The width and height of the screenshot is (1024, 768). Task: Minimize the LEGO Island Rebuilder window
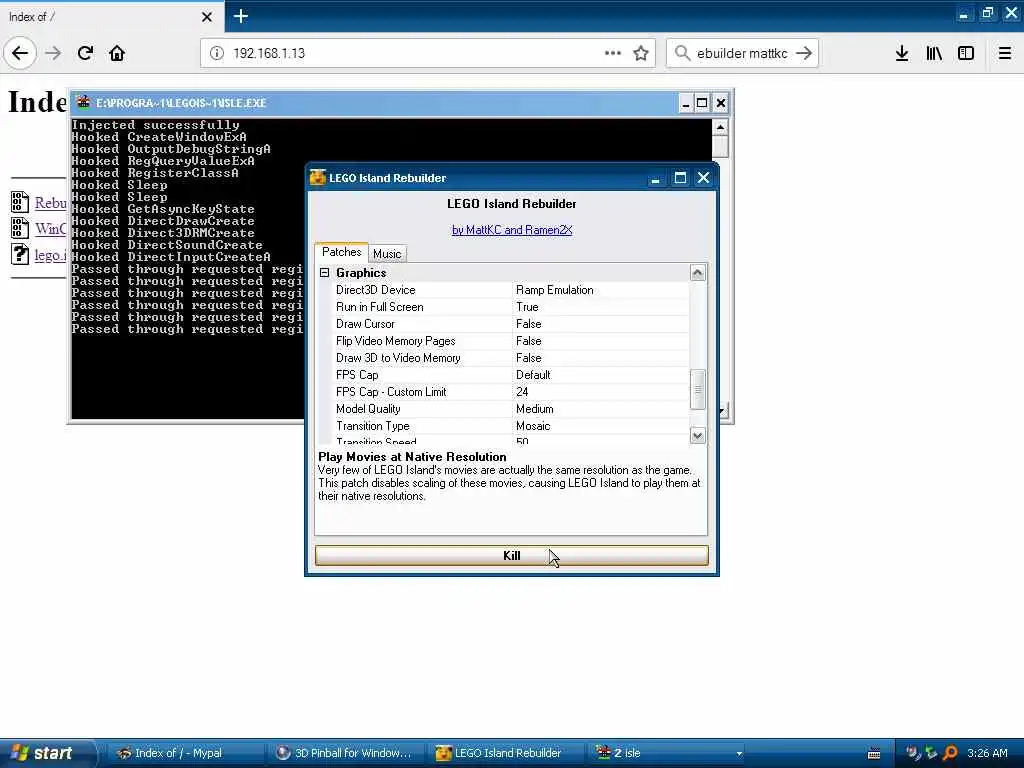[656, 178]
